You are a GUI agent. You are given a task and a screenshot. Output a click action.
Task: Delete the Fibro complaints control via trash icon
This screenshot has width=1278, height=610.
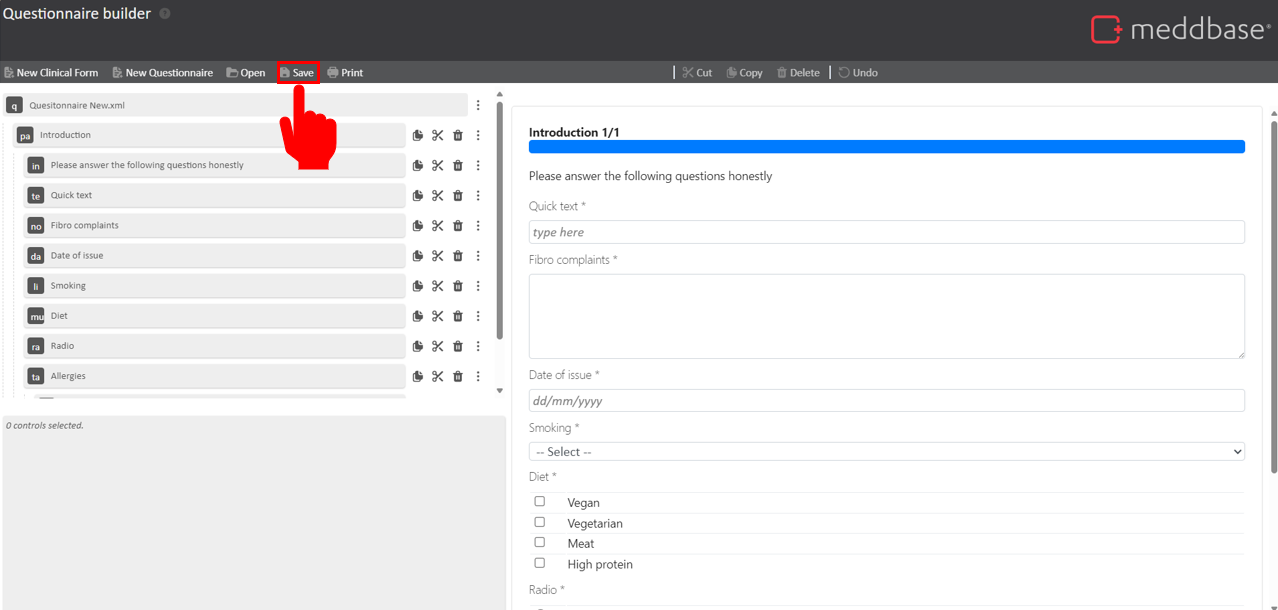[458, 226]
